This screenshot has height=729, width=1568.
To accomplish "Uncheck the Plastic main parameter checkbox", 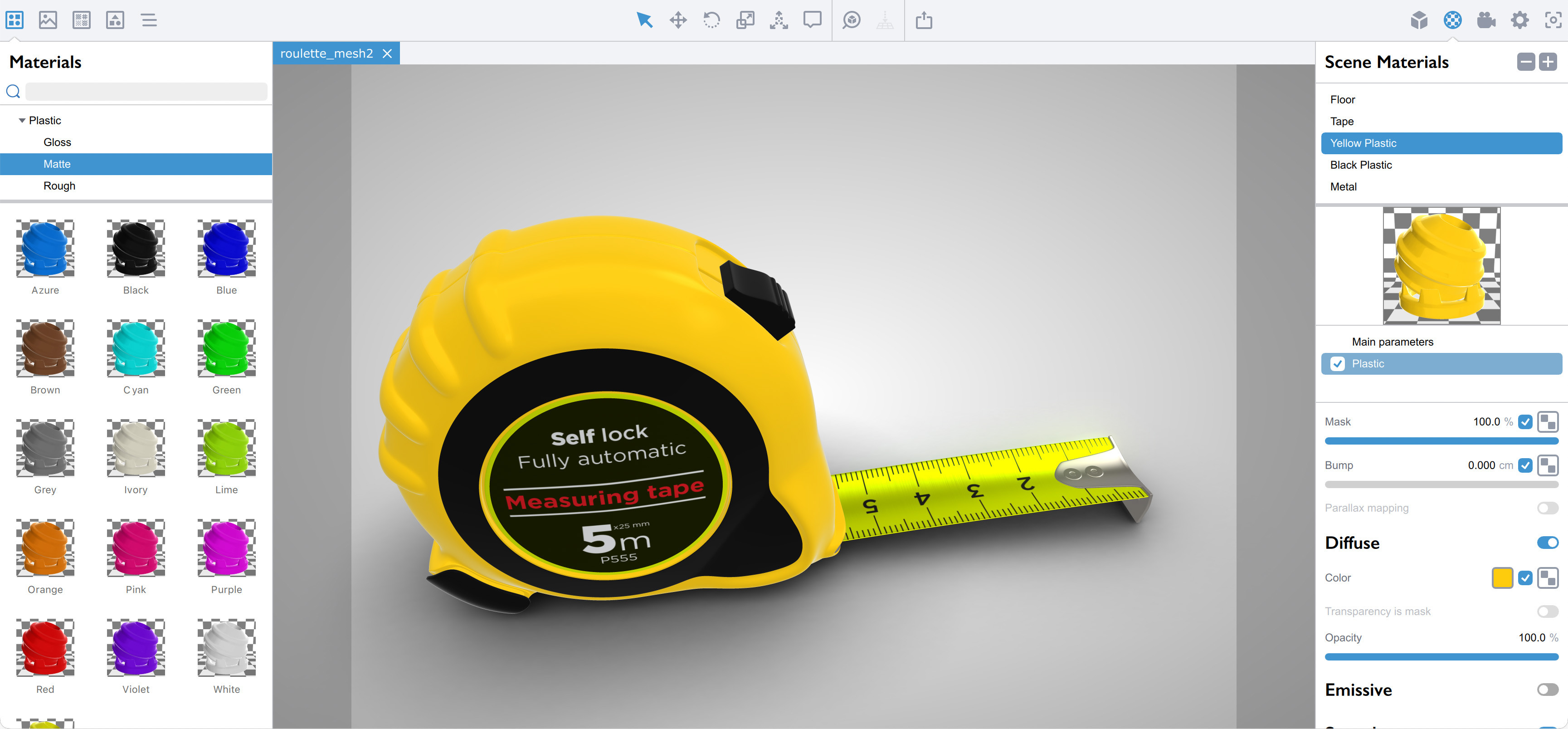I will (1337, 363).
